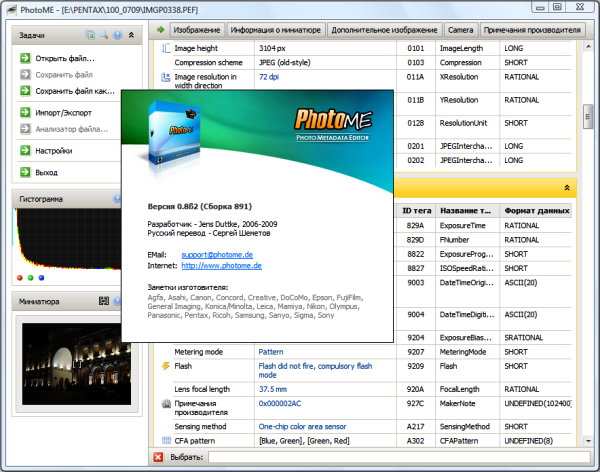Click JPEG (old-style) compression value
This screenshot has width=600, height=472.
pyautogui.click(x=285, y=62)
